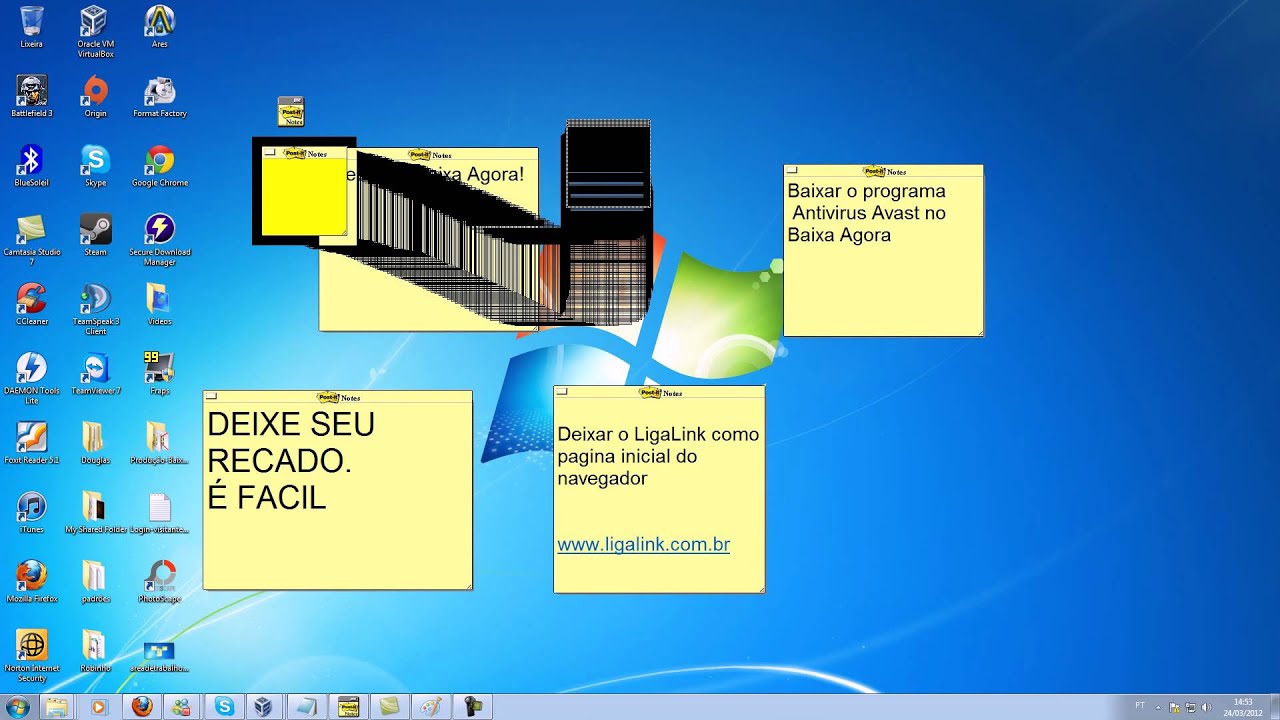Click the Steam desktop shortcut
Screen dimensions: 1280x720
pyautogui.click(x=95, y=235)
